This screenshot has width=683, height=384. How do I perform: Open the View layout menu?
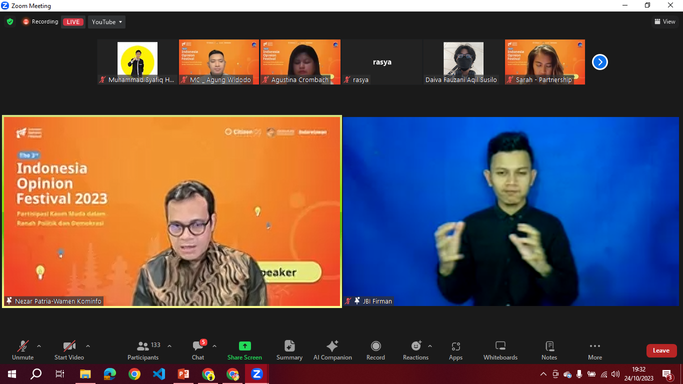(x=665, y=21)
